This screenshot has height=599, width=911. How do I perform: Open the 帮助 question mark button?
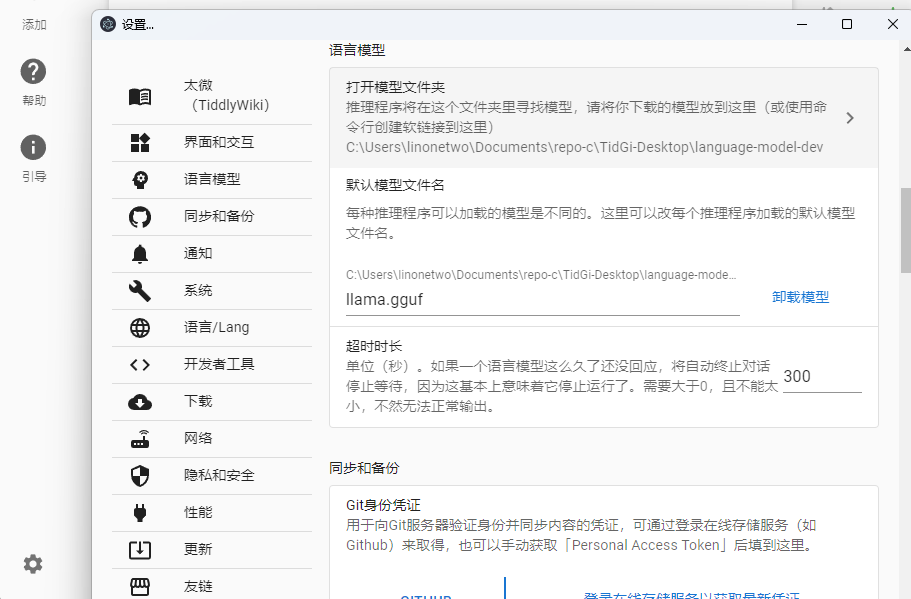click(x=34, y=72)
